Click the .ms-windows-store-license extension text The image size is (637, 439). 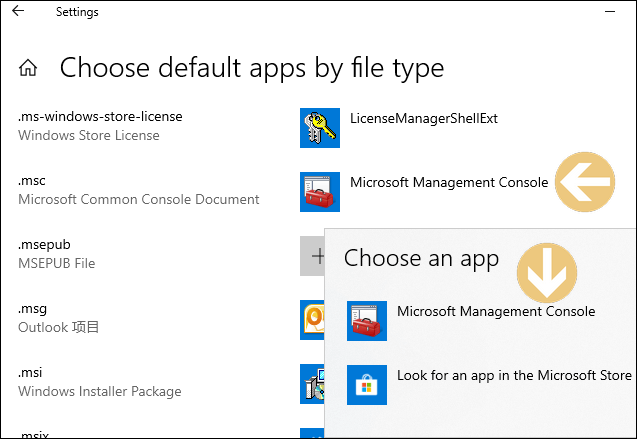coord(100,117)
